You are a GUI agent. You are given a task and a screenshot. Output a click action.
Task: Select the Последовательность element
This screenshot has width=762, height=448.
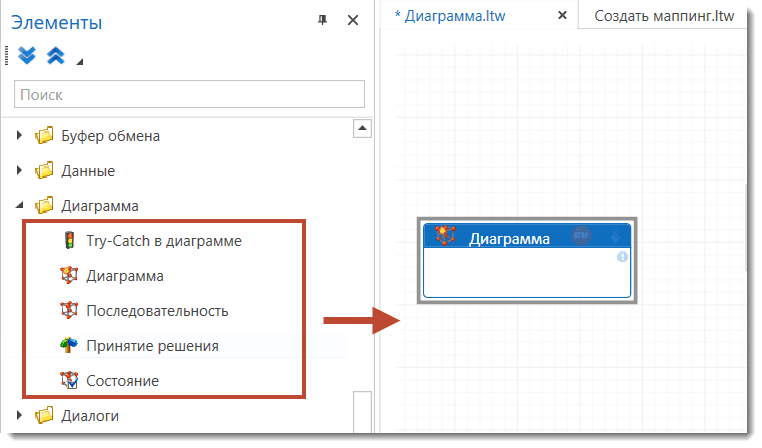[x=157, y=310]
